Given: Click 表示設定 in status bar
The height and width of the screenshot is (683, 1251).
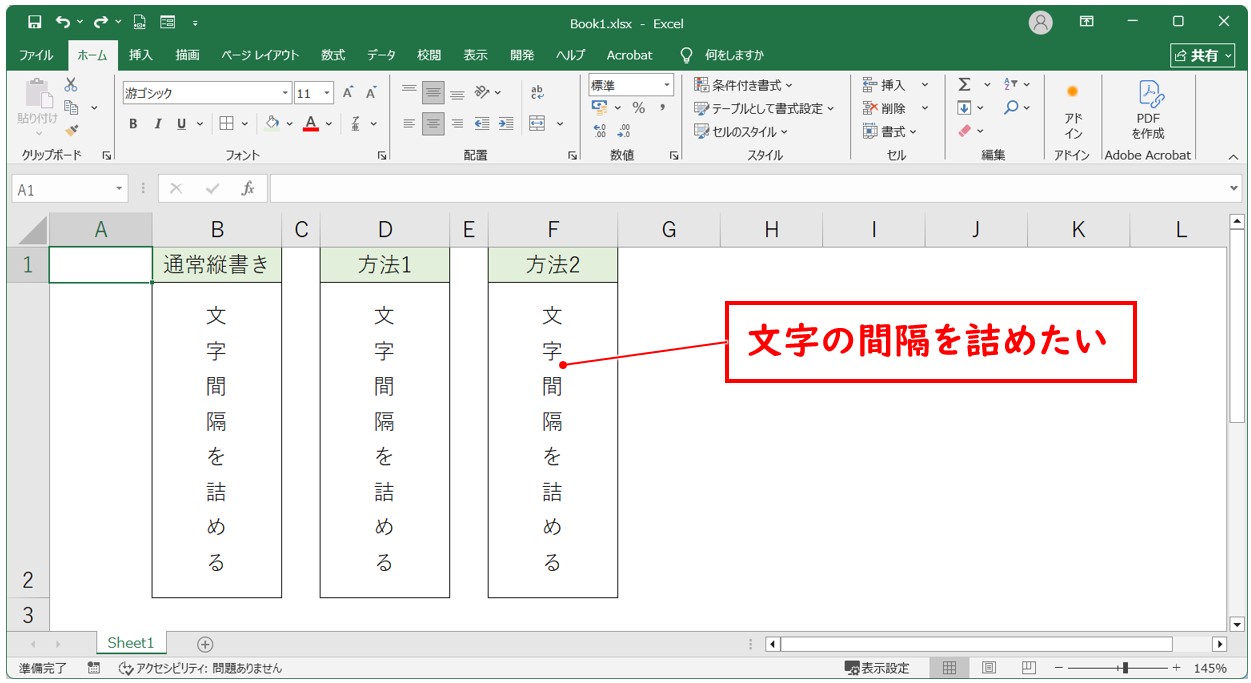Looking at the screenshot, I should tap(877, 668).
